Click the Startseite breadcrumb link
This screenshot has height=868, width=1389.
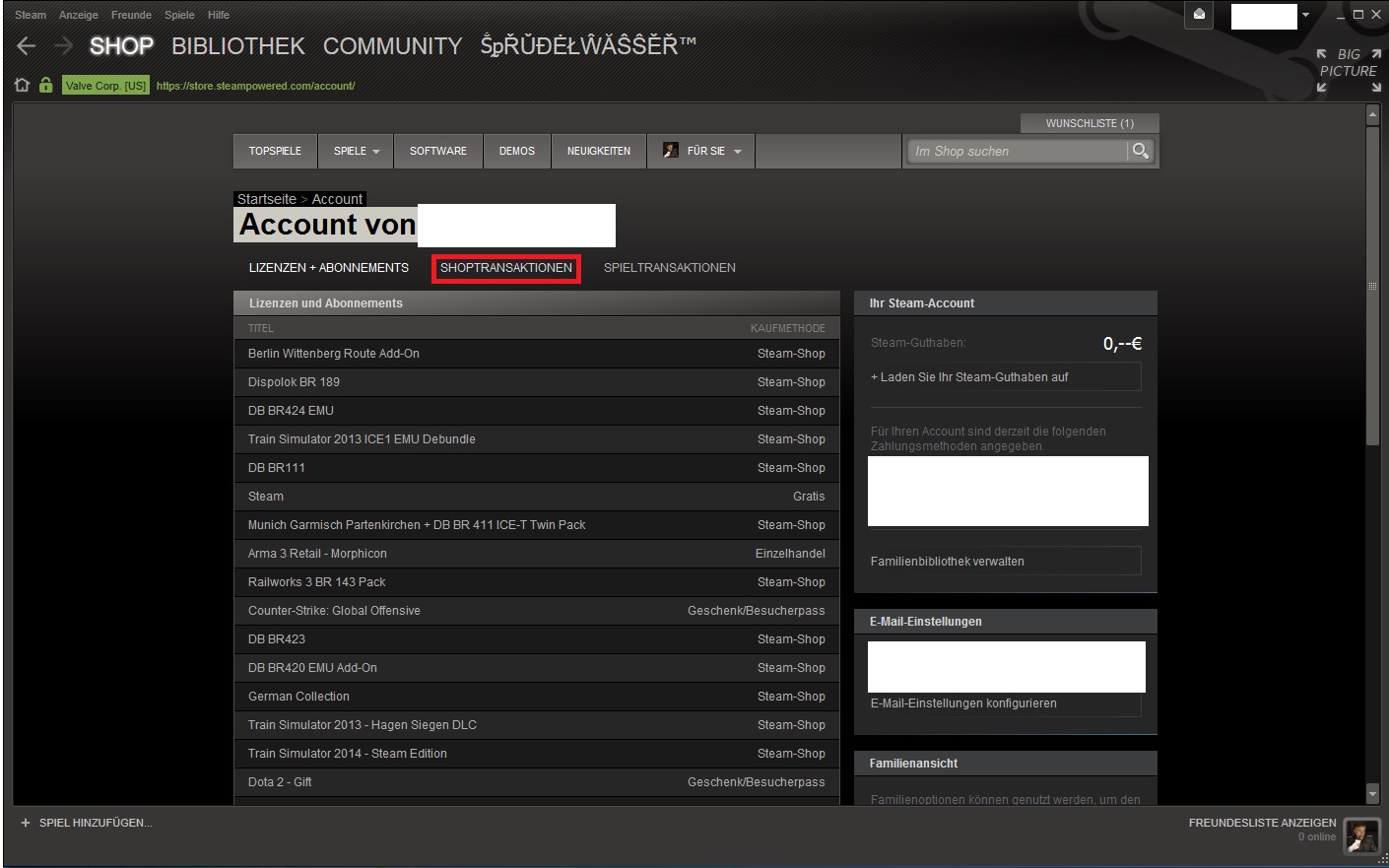tap(267, 199)
